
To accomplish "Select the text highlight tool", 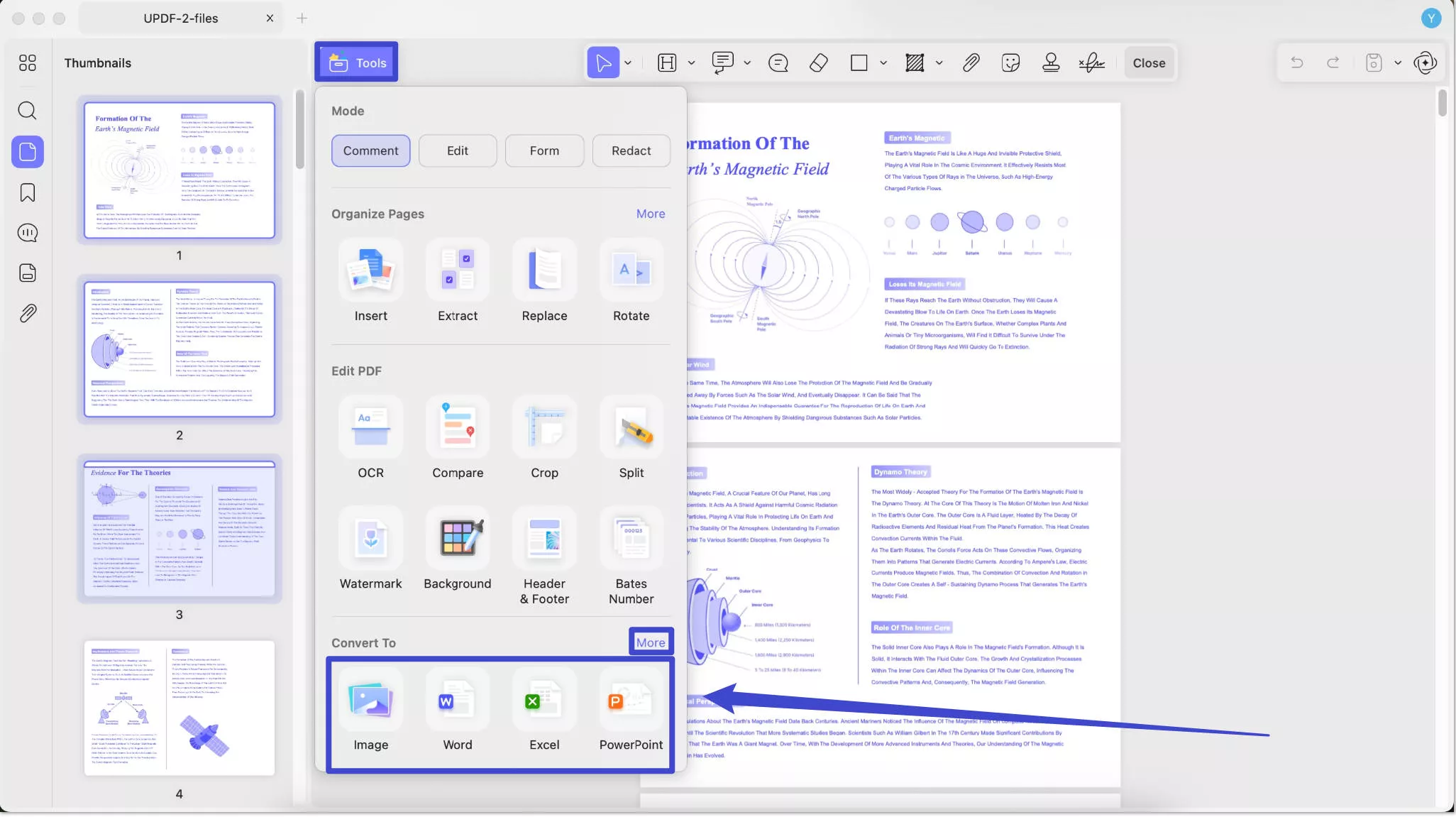I will tap(667, 62).
